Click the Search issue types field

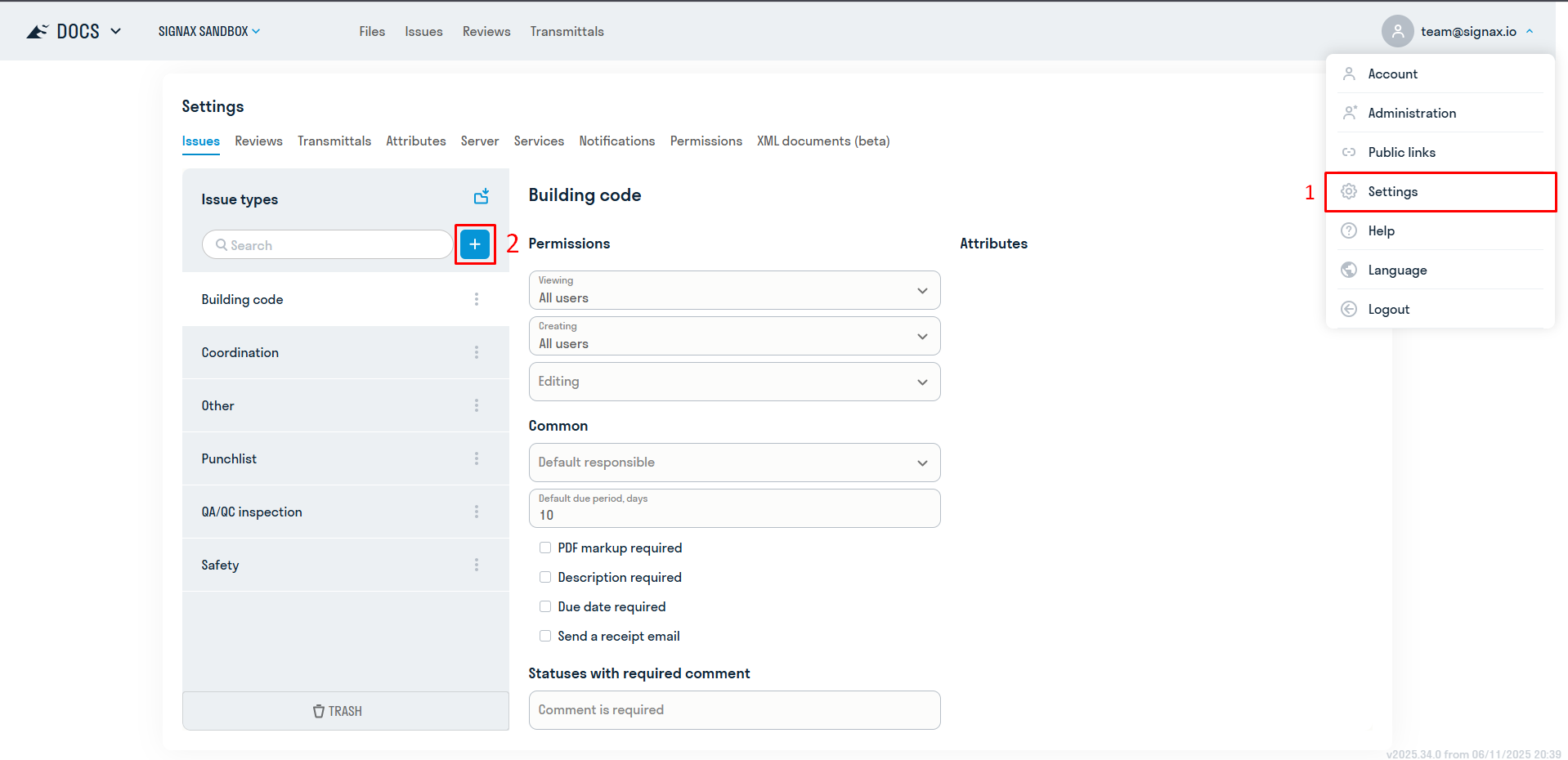tap(327, 244)
